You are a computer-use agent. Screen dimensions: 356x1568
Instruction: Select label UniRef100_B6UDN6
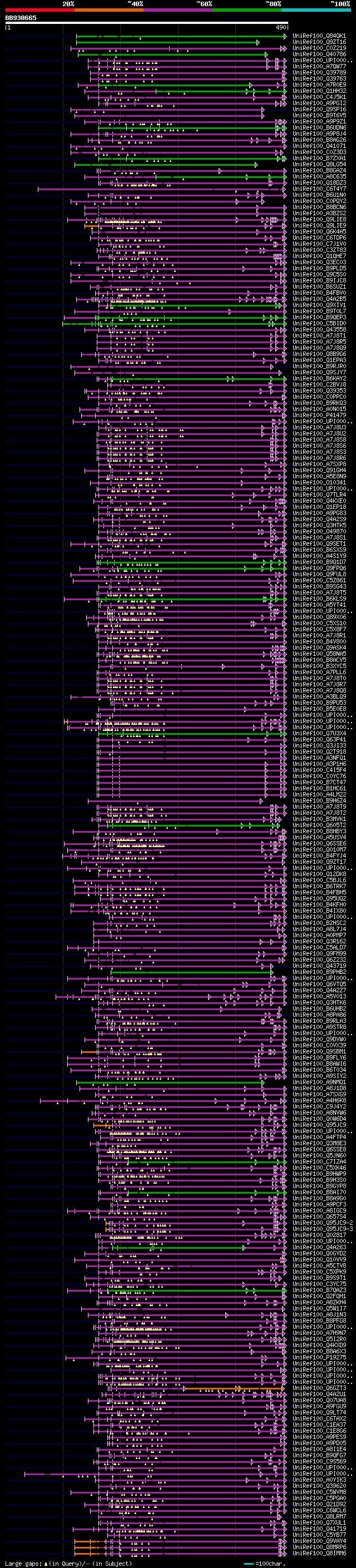coord(319,128)
